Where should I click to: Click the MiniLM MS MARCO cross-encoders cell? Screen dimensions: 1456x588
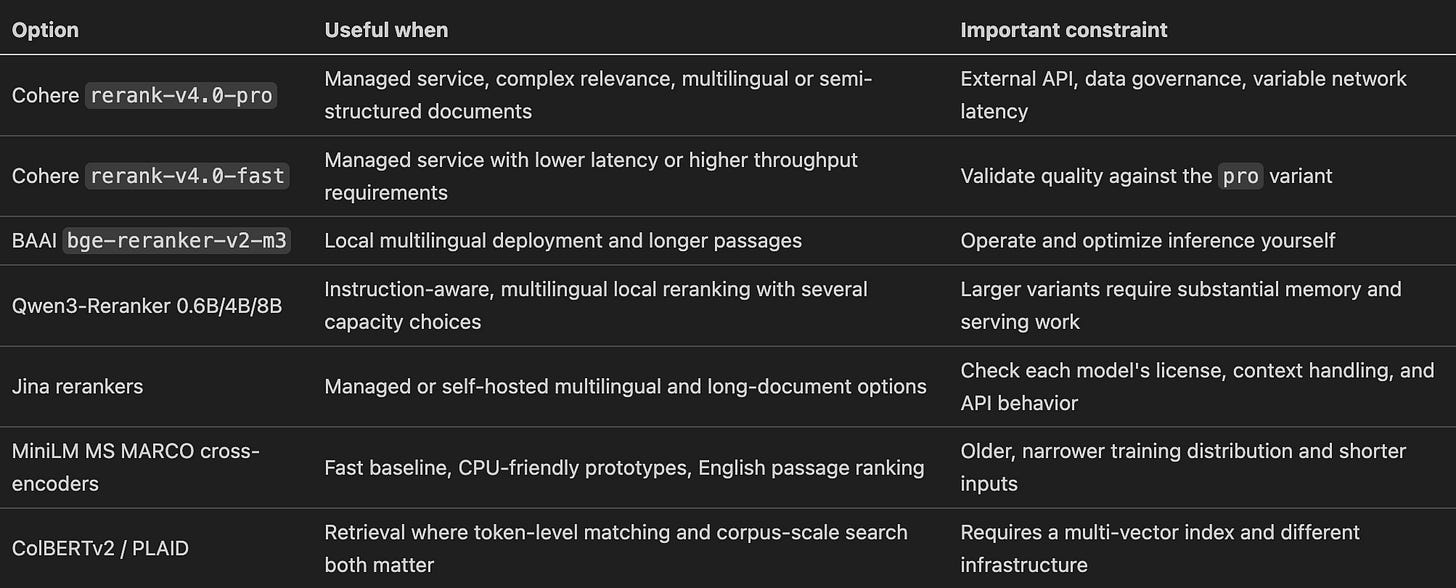(x=136, y=467)
